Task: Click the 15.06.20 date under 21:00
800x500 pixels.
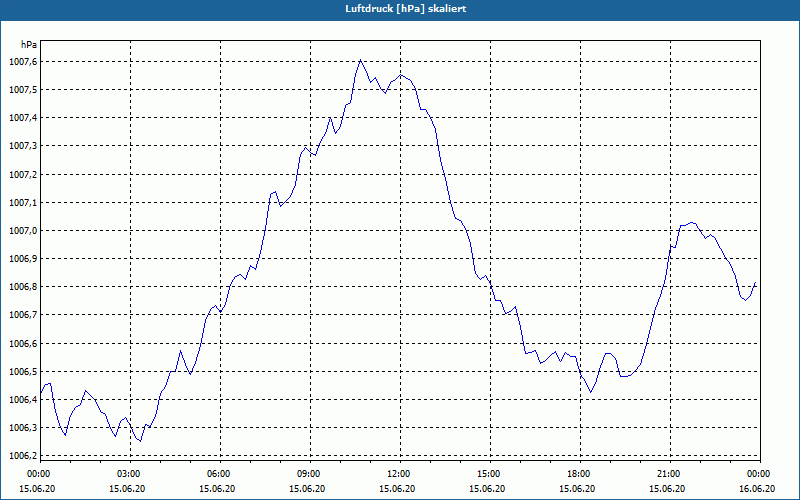Action: coord(667,488)
